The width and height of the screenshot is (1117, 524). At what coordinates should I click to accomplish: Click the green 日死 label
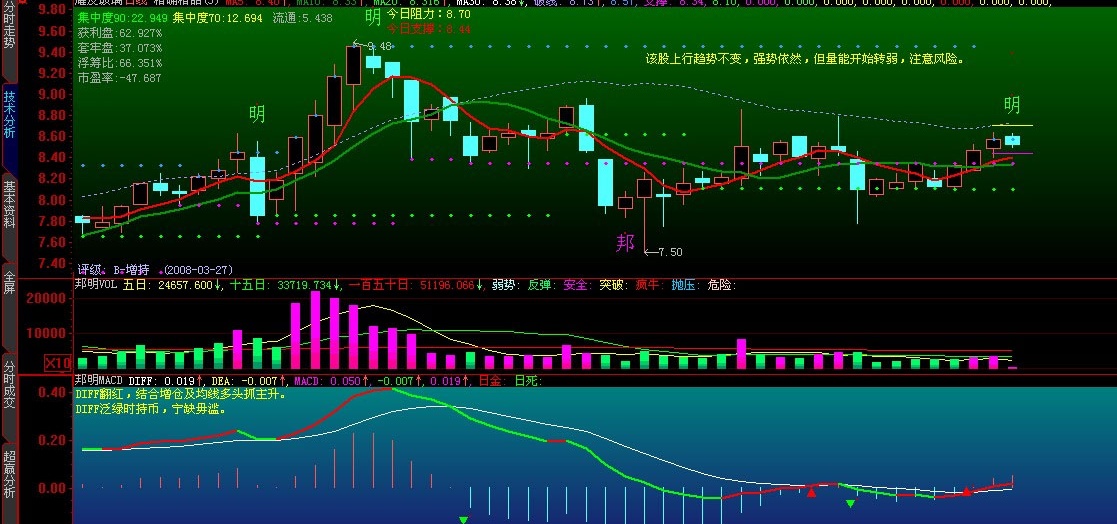pos(527,381)
